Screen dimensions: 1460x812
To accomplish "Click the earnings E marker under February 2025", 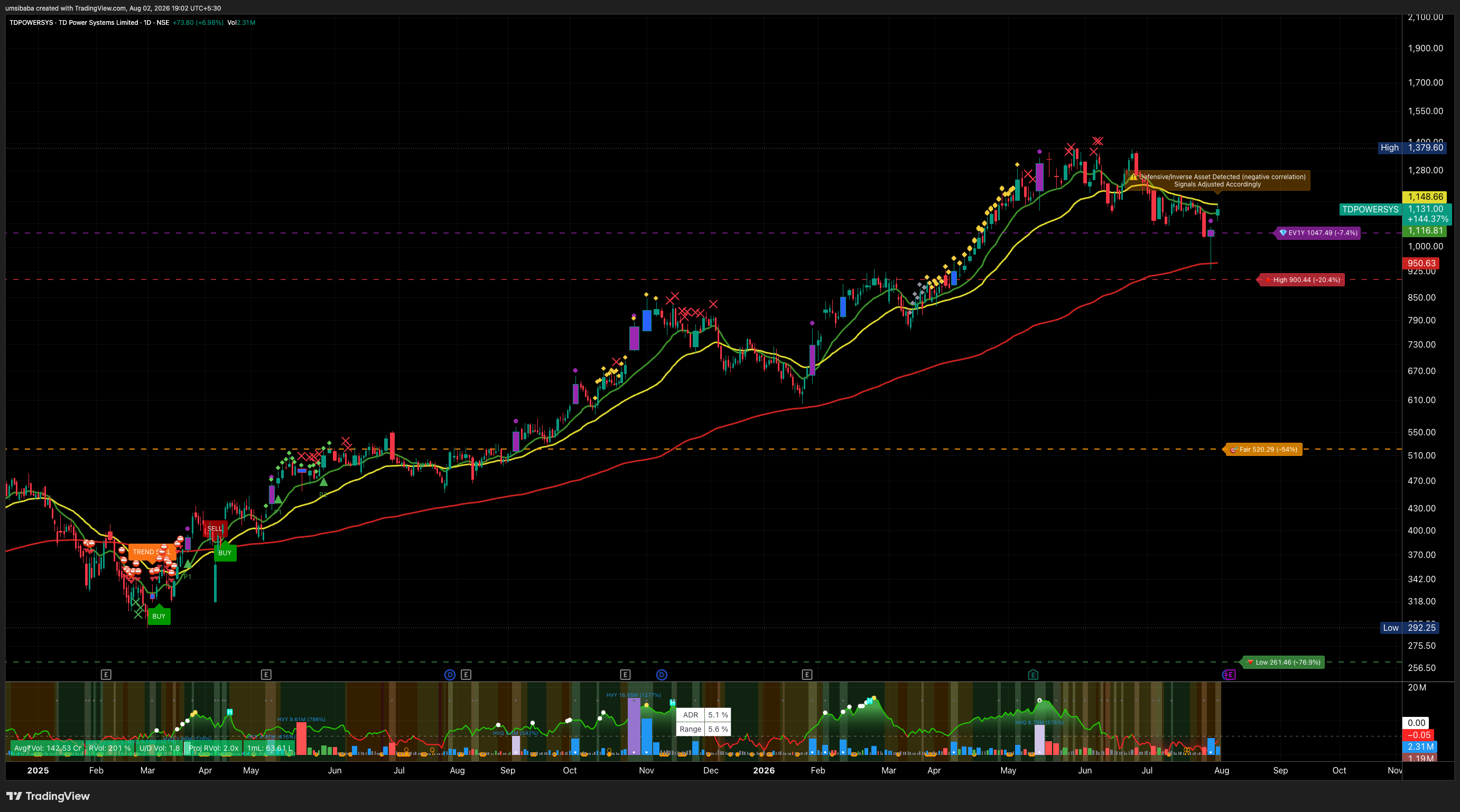I will pos(106,674).
